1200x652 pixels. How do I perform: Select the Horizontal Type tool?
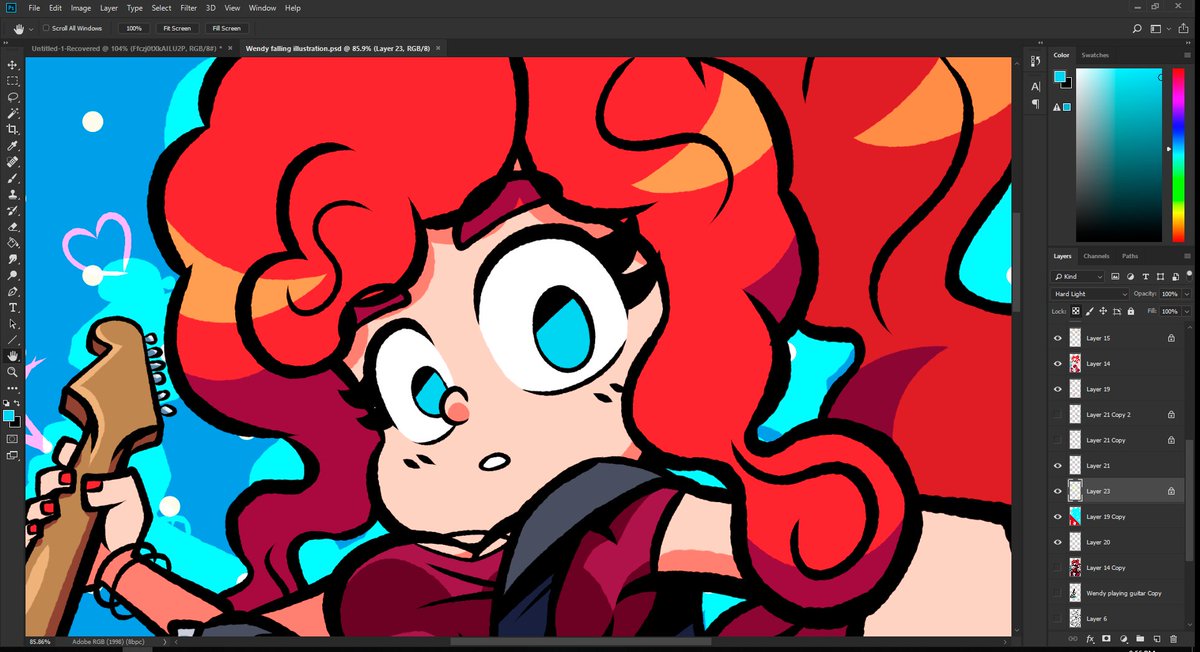[12, 307]
